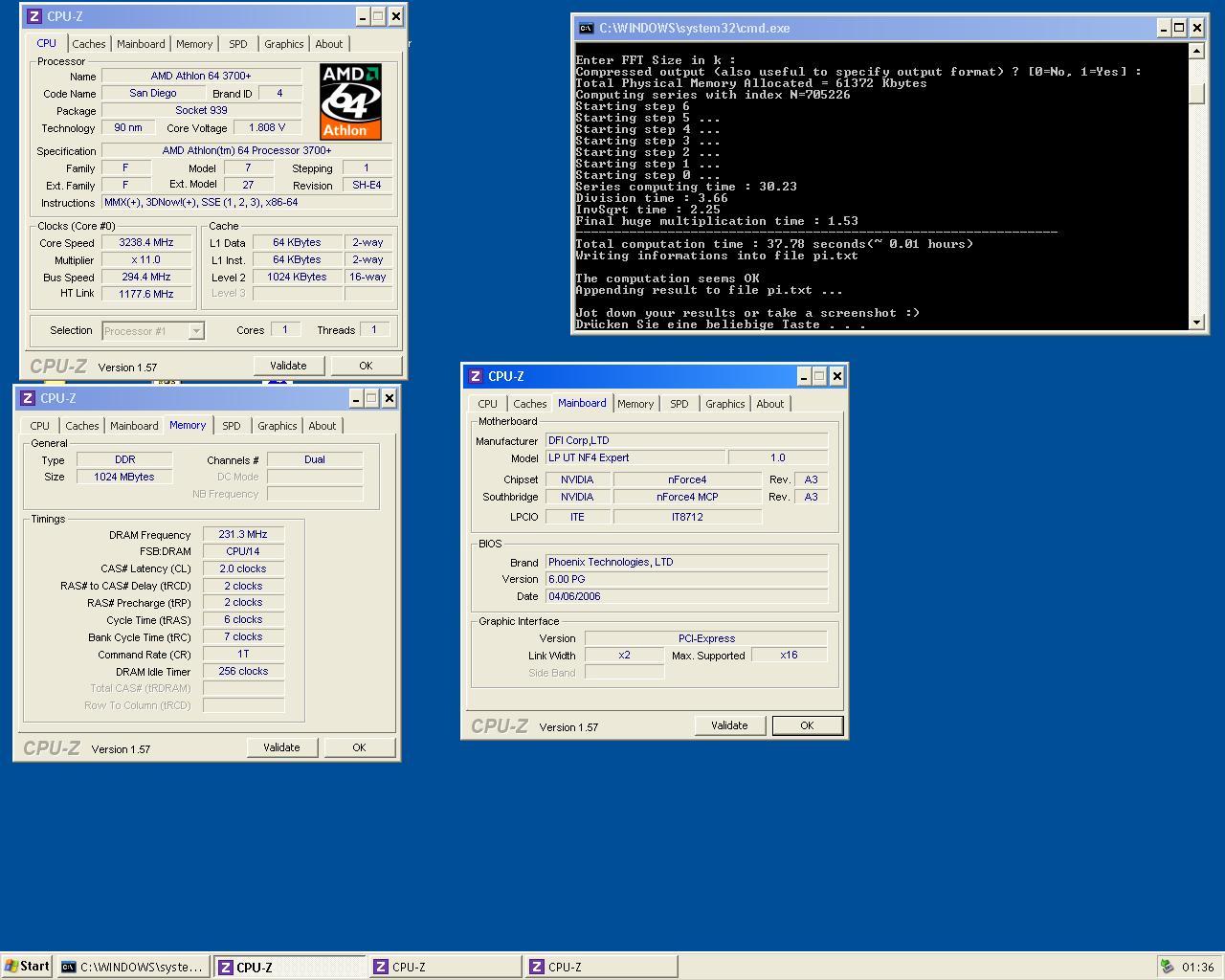Switch to Graphics tab in Mainboard window
1225x980 pixels.
(x=725, y=404)
